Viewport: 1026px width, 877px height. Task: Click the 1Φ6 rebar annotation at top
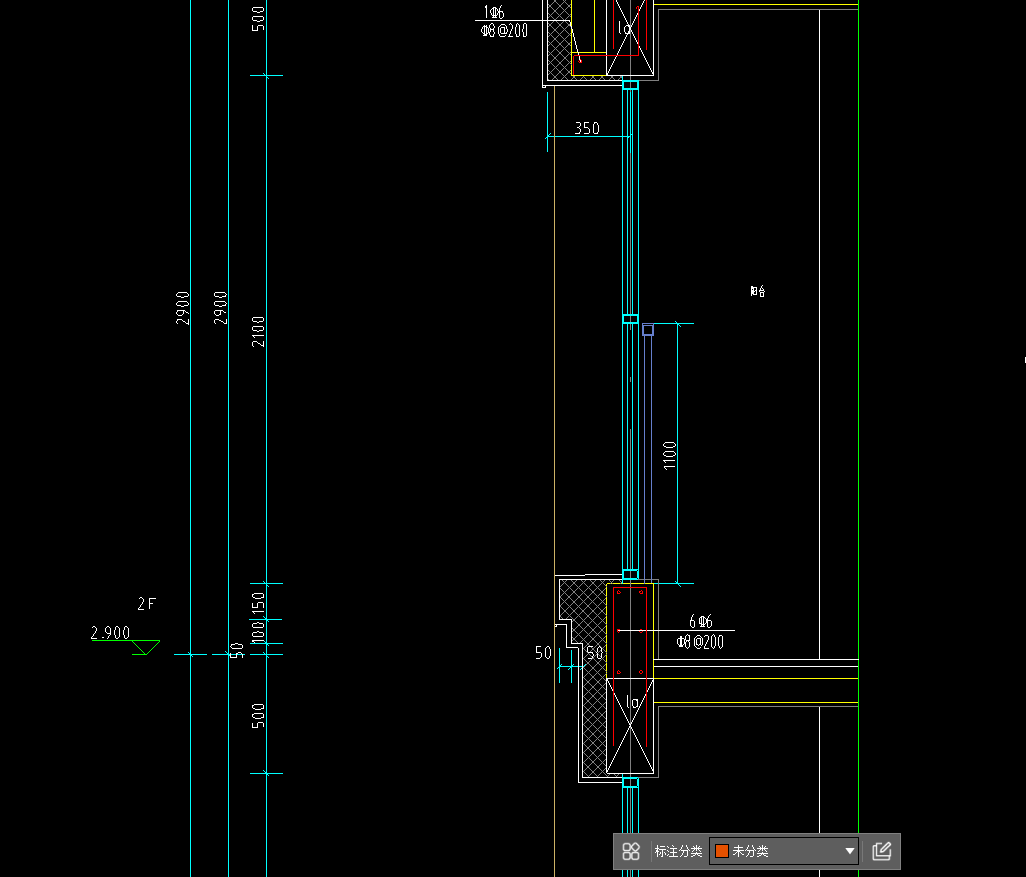pos(494,12)
